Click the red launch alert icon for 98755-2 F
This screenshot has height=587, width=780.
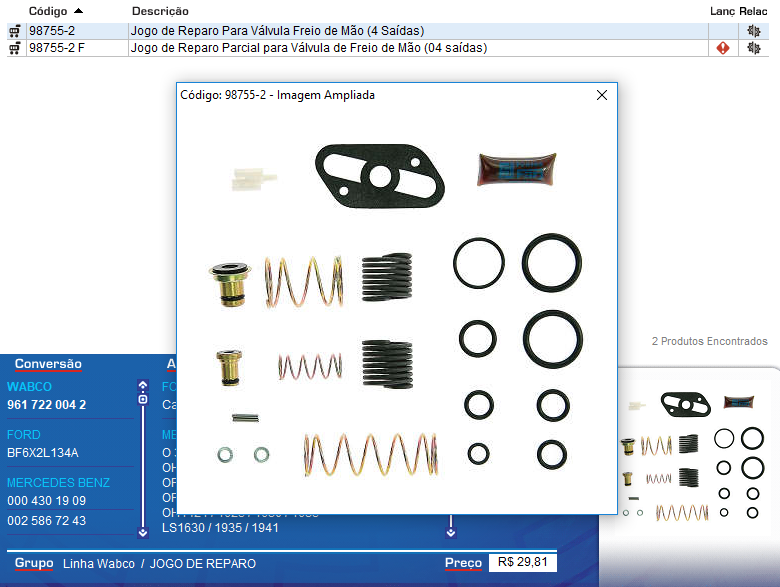point(723,48)
